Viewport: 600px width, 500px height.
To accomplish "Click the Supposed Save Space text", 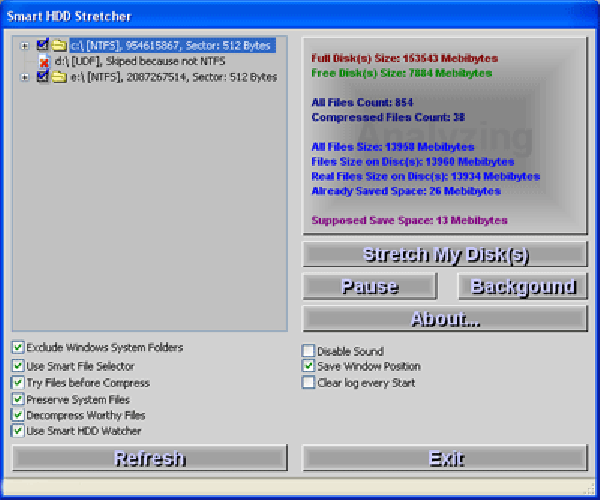I will pyautogui.click(x=409, y=220).
